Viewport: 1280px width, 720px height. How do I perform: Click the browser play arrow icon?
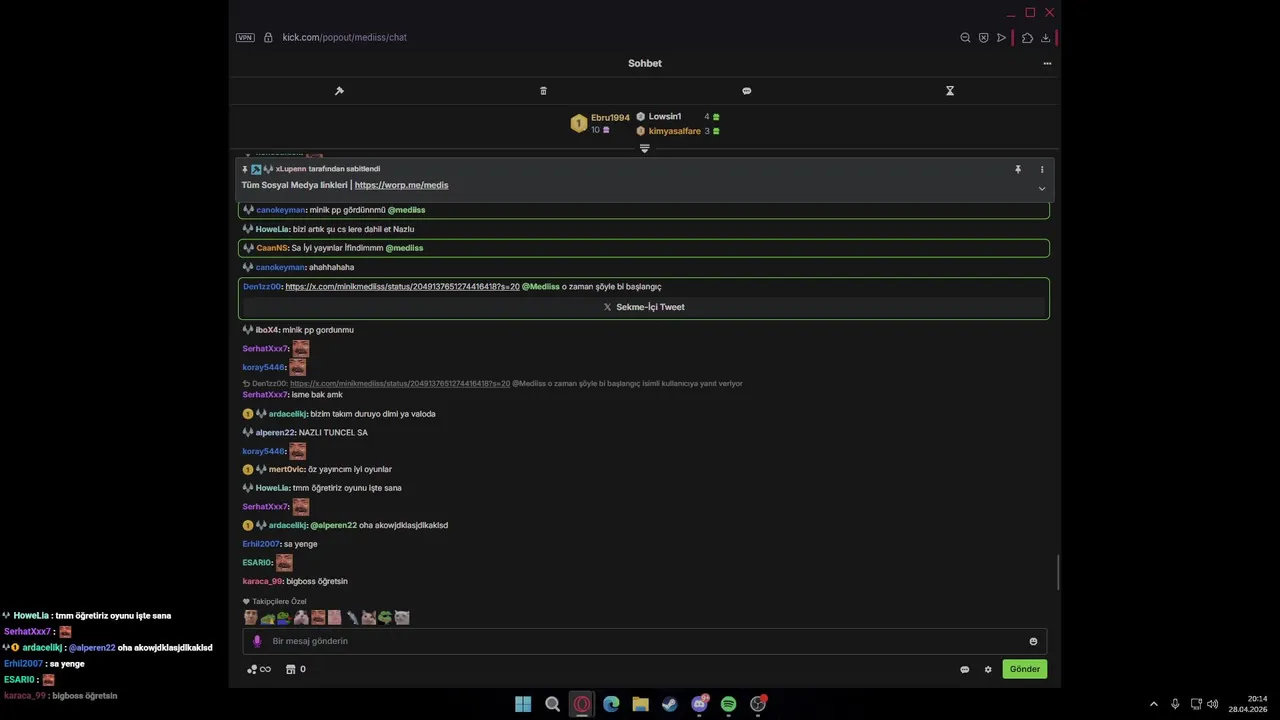point(1001,38)
